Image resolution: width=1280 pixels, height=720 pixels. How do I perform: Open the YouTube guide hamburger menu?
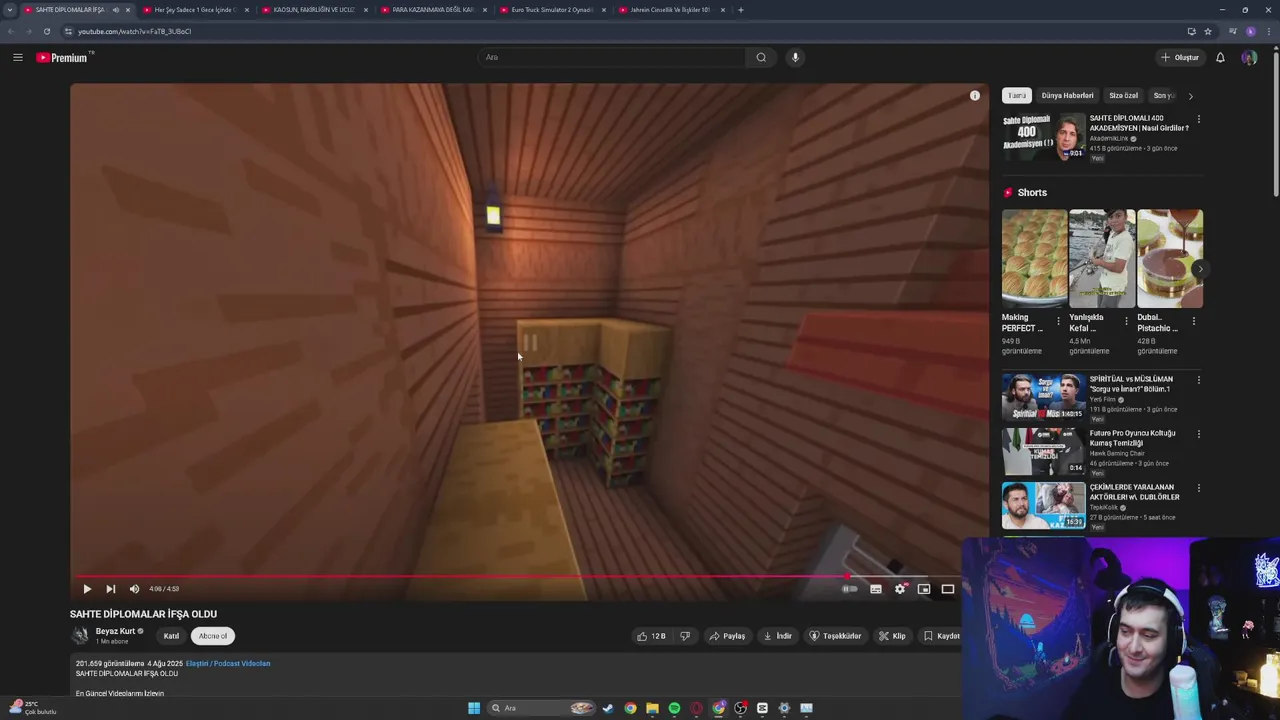[18, 57]
